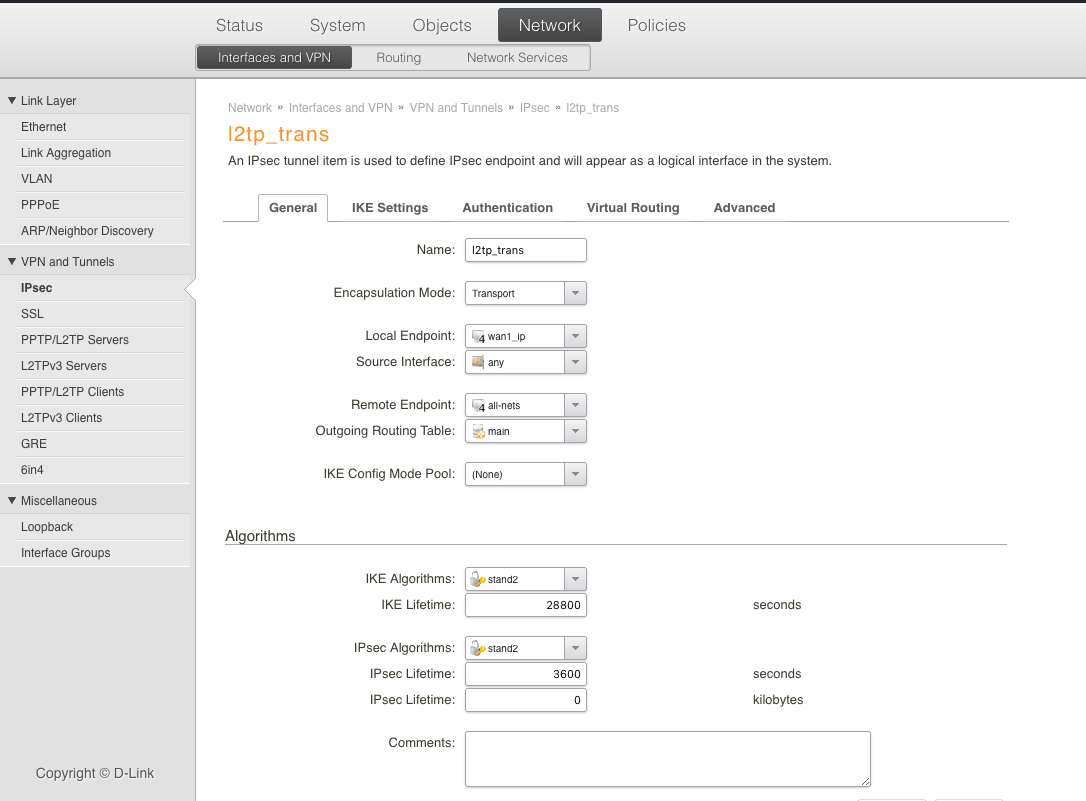The height and width of the screenshot is (801, 1086).
Task: Collapse the Miscellaneous sidebar section
Action: click(x=12, y=501)
